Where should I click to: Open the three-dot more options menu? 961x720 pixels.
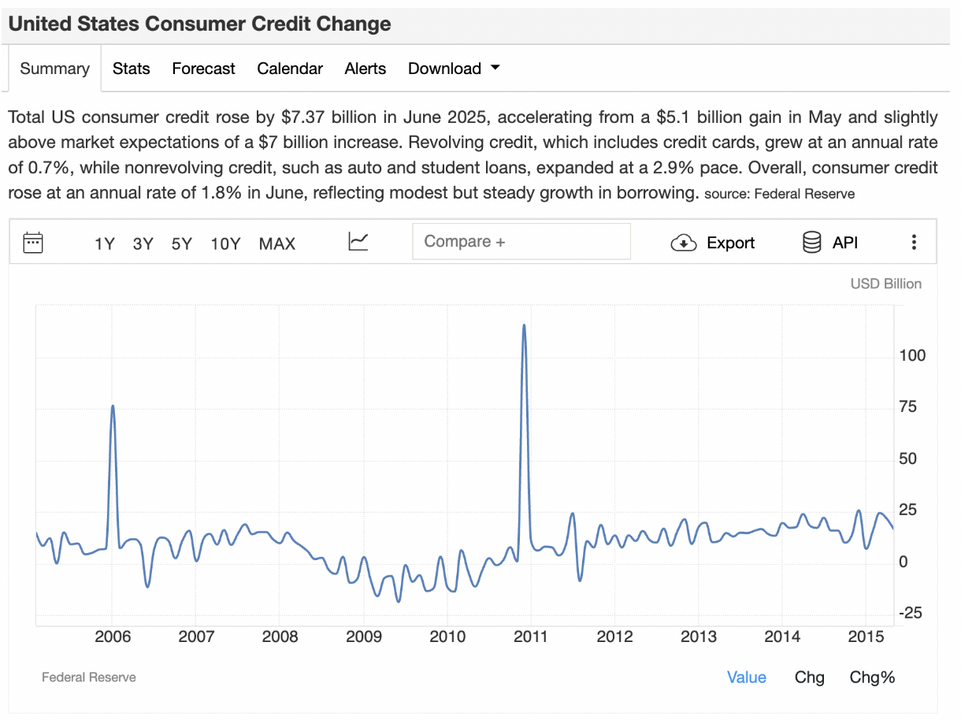click(x=913, y=242)
